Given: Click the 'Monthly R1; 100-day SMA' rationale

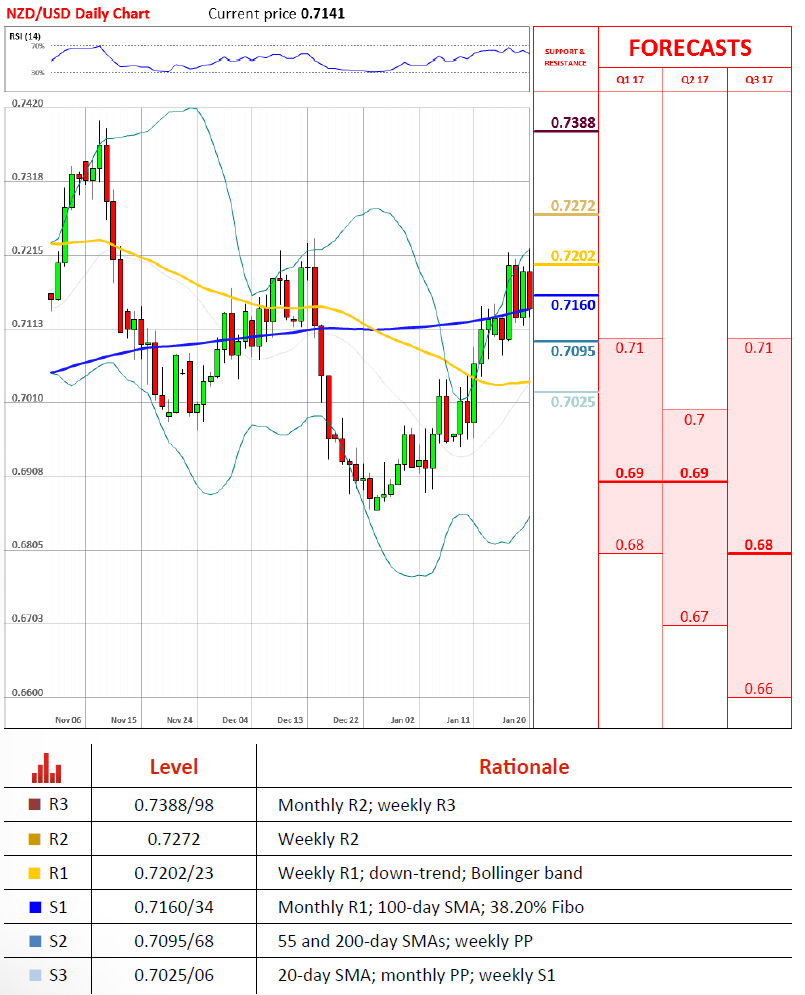Looking at the screenshot, I should pos(431,907).
